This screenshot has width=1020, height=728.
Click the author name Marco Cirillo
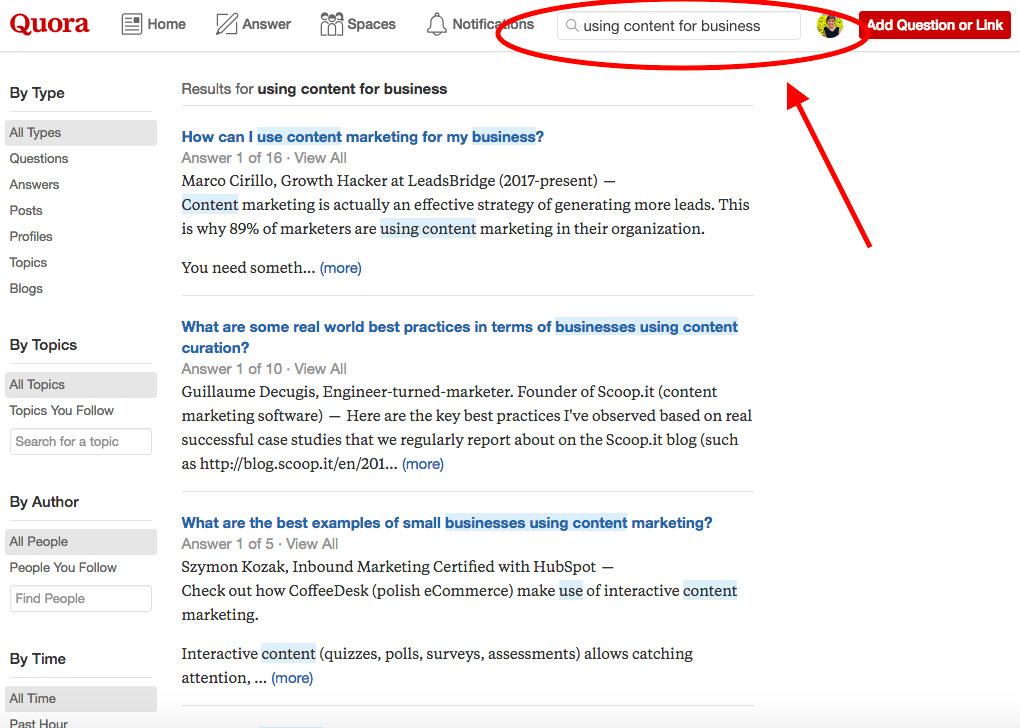pos(227,181)
